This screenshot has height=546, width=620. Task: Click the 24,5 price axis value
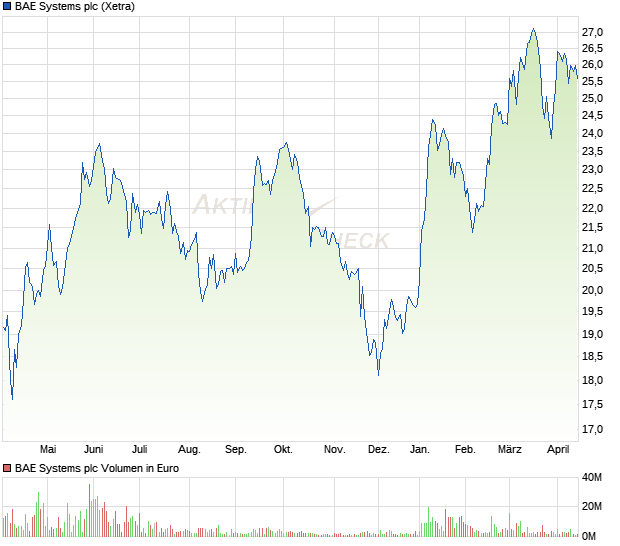592,116
